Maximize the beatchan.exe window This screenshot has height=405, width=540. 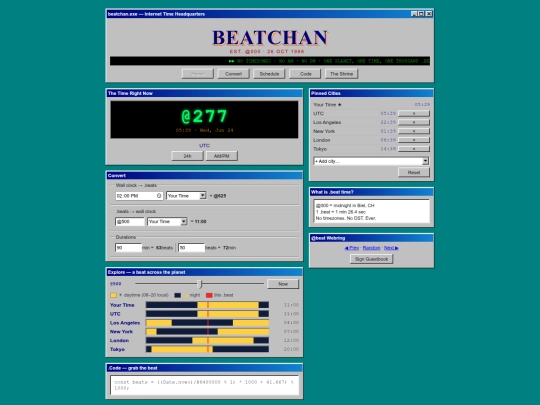(x=421, y=14)
